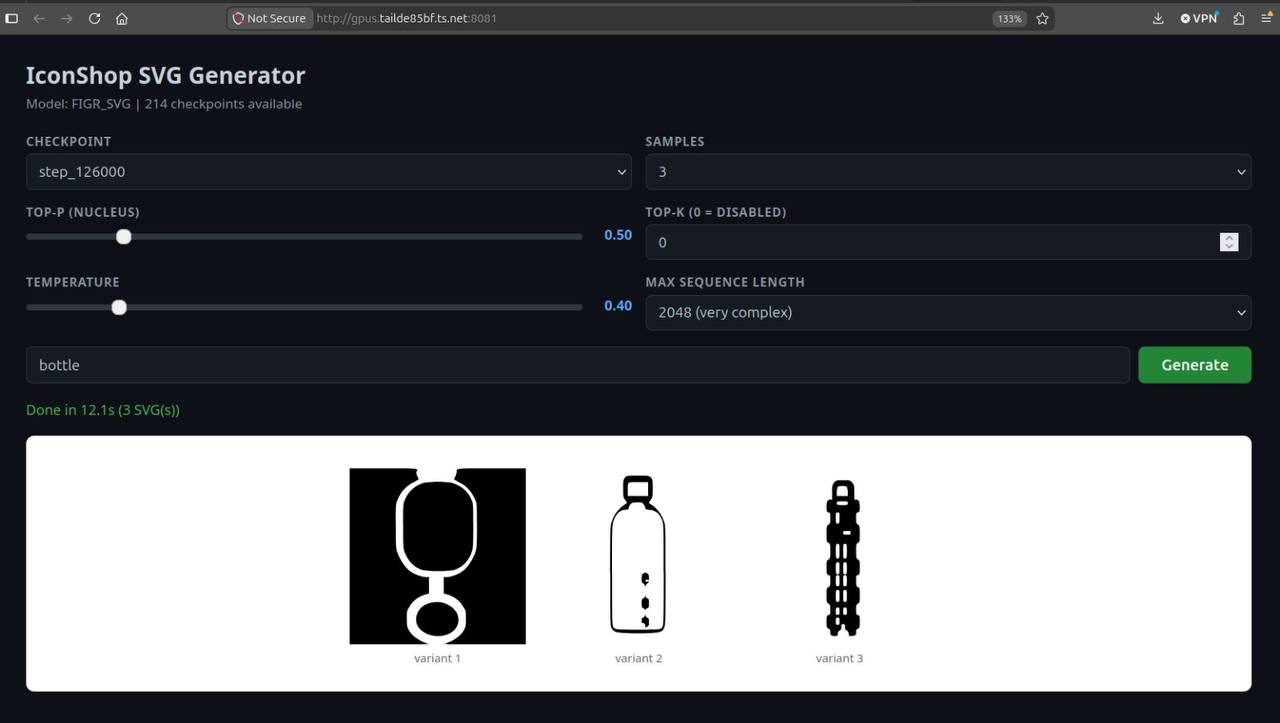The image size is (1280, 723).
Task: Go back using browser back arrow
Action: coord(39,18)
